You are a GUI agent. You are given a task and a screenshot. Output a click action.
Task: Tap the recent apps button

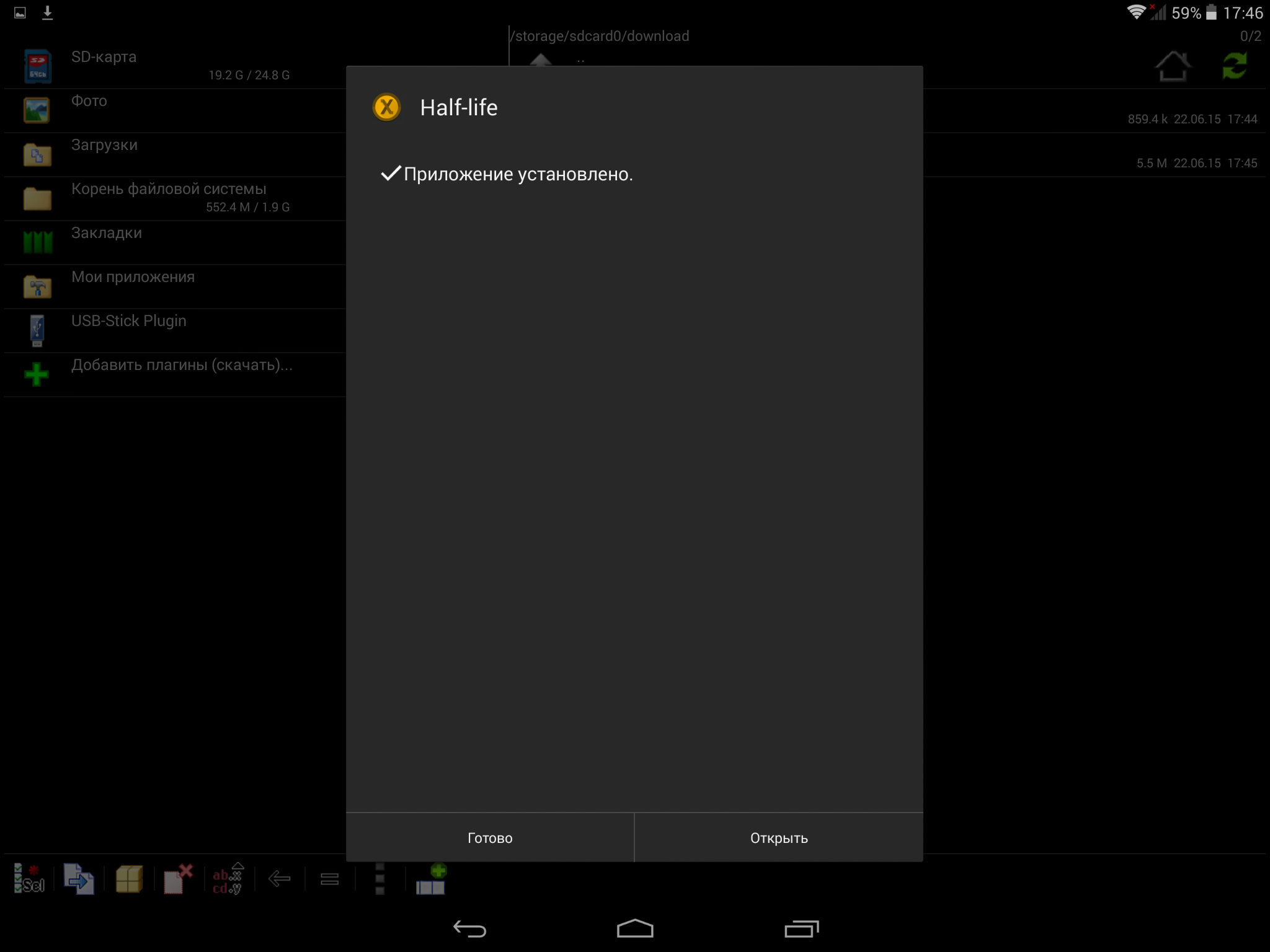801,928
